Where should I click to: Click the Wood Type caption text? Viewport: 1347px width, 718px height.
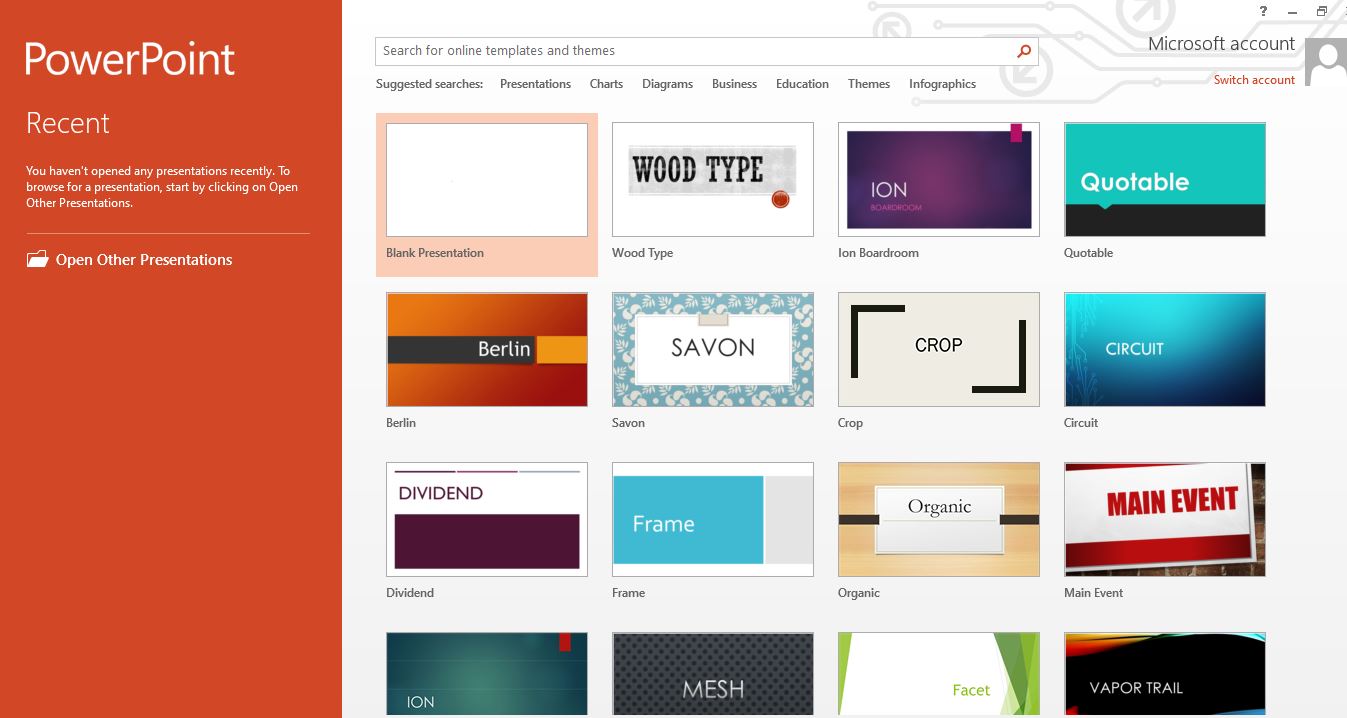[x=642, y=253]
